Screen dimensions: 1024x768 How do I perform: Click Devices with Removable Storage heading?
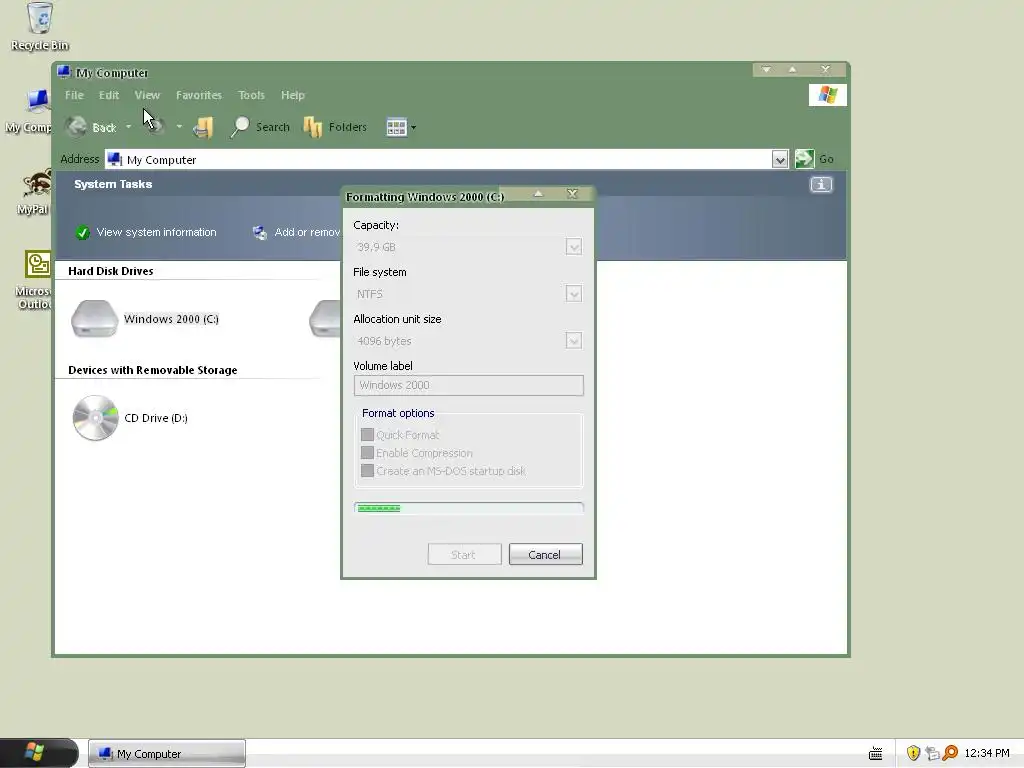(x=153, y=370)
